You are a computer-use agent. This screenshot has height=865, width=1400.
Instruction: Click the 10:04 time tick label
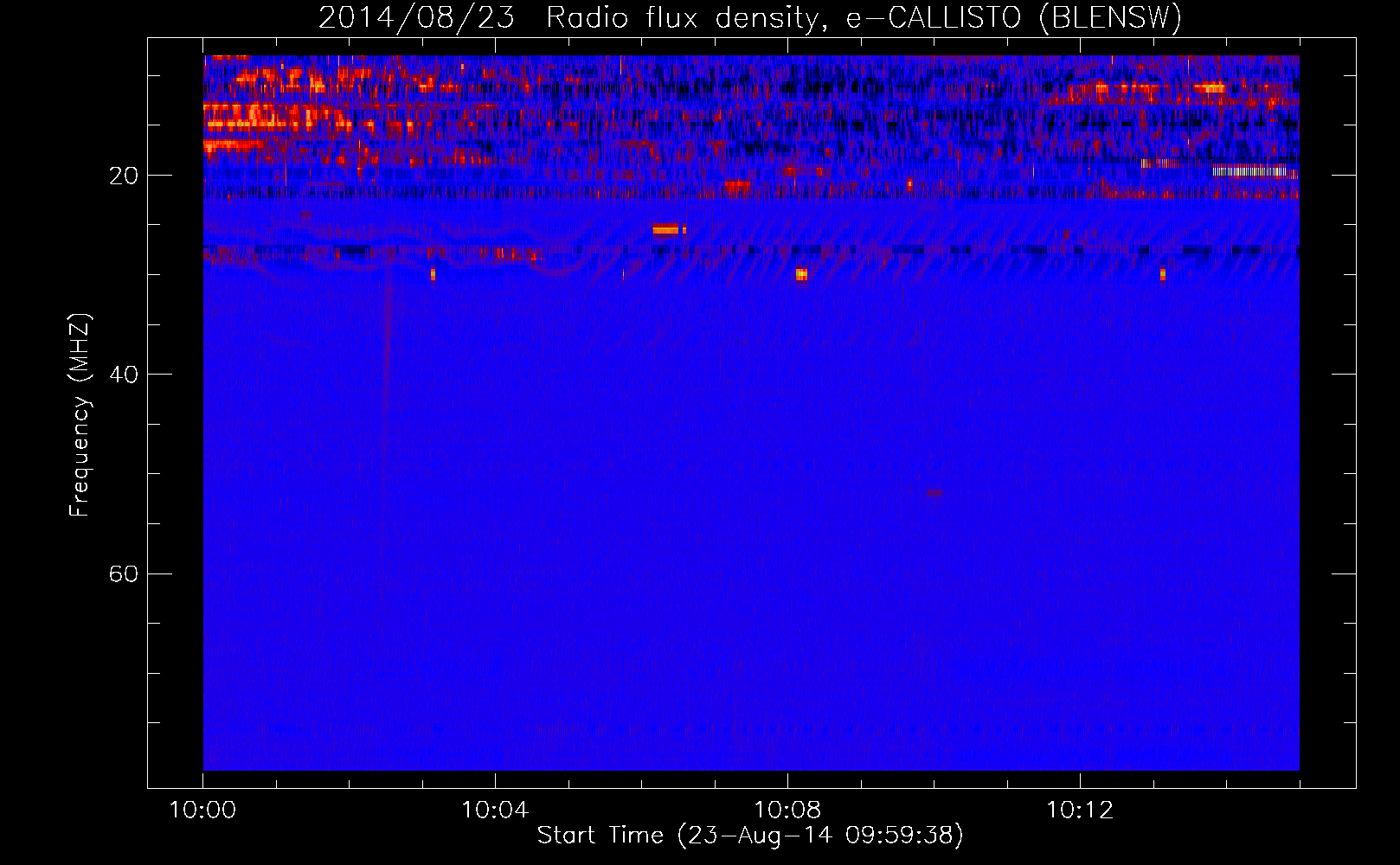coord(495,811)
